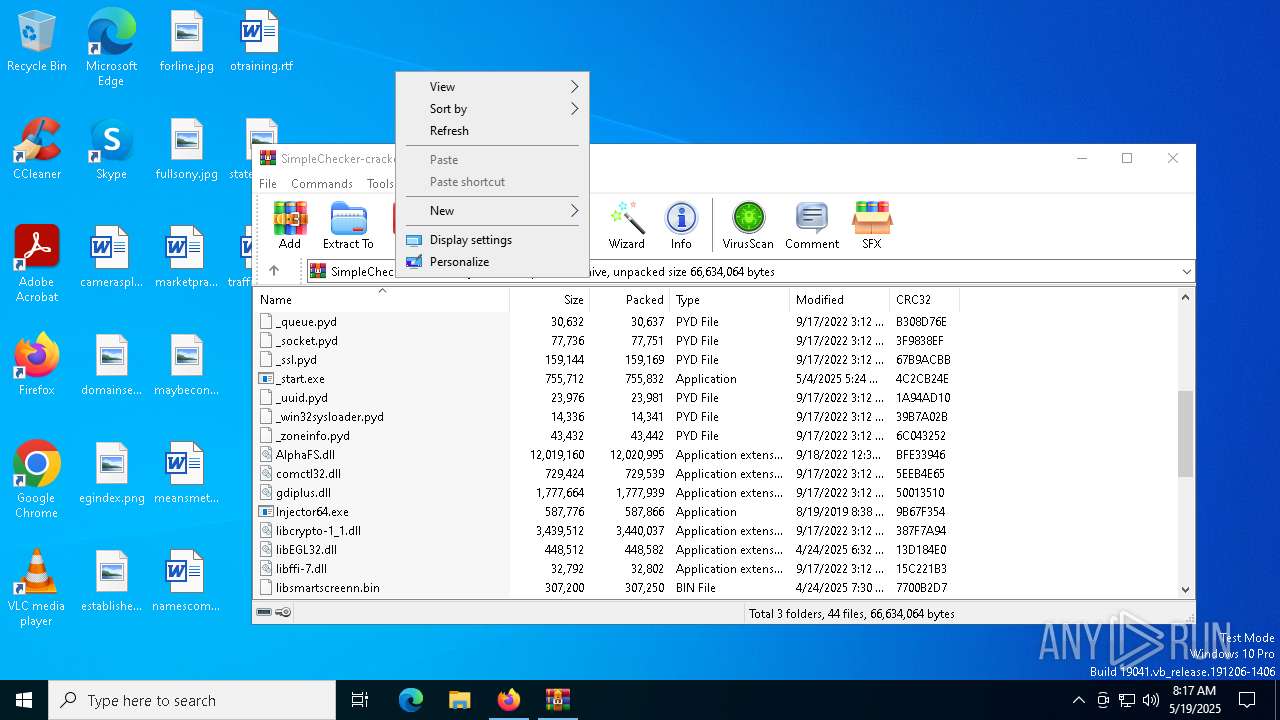Image resolution: width=1280 pixels, height=720 pixels.
Task: Go up one folder level arrow
Action: point(274,271)
